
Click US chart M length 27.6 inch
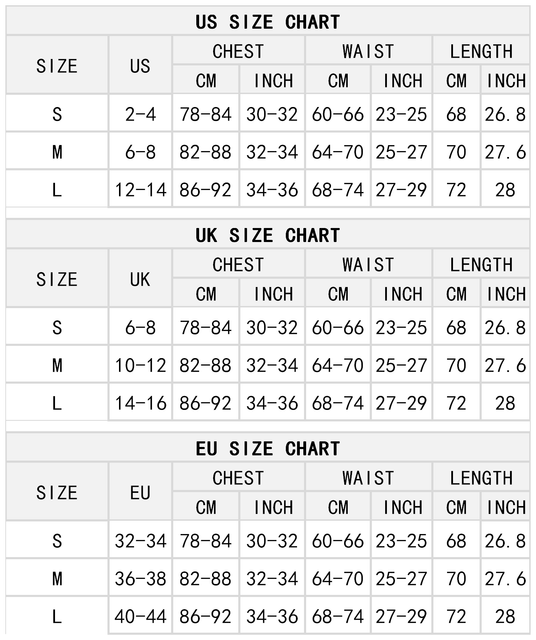(x=505, y=152)
